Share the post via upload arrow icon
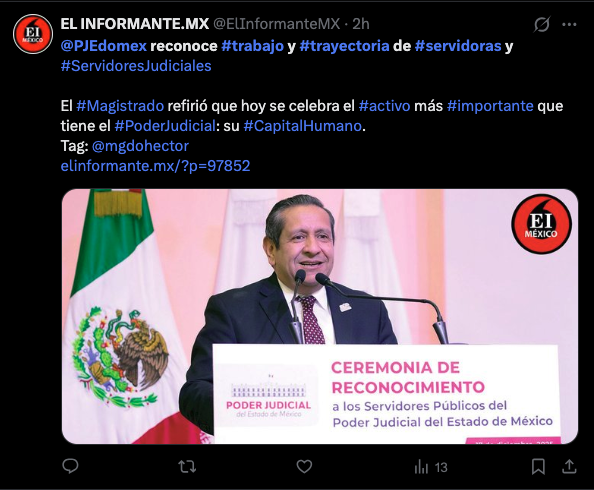Image resolution: width=594 pixels, height=490 pixels. click(x=569, y=466)
